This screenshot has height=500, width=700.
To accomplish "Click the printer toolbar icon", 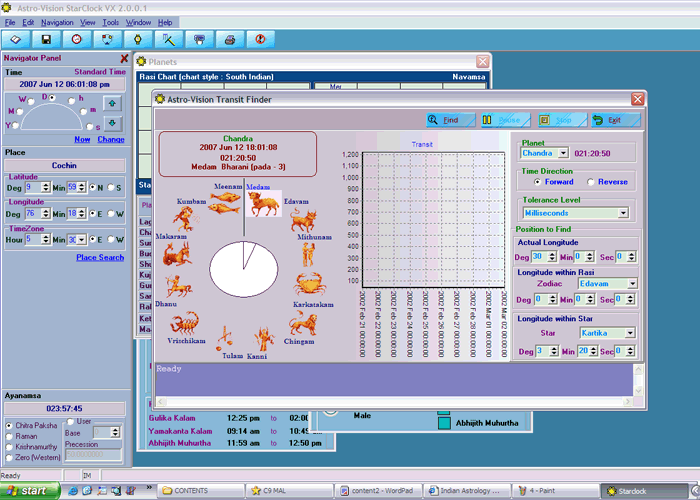I will [230, 40].
